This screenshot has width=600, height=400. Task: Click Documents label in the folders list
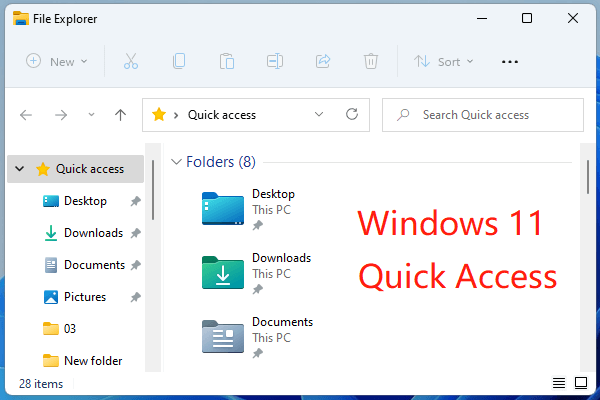point(282,322)
